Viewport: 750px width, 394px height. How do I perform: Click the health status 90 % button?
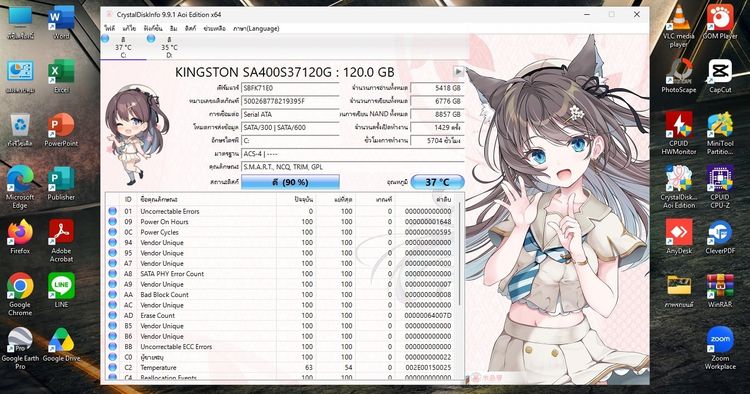pos(290,182)
